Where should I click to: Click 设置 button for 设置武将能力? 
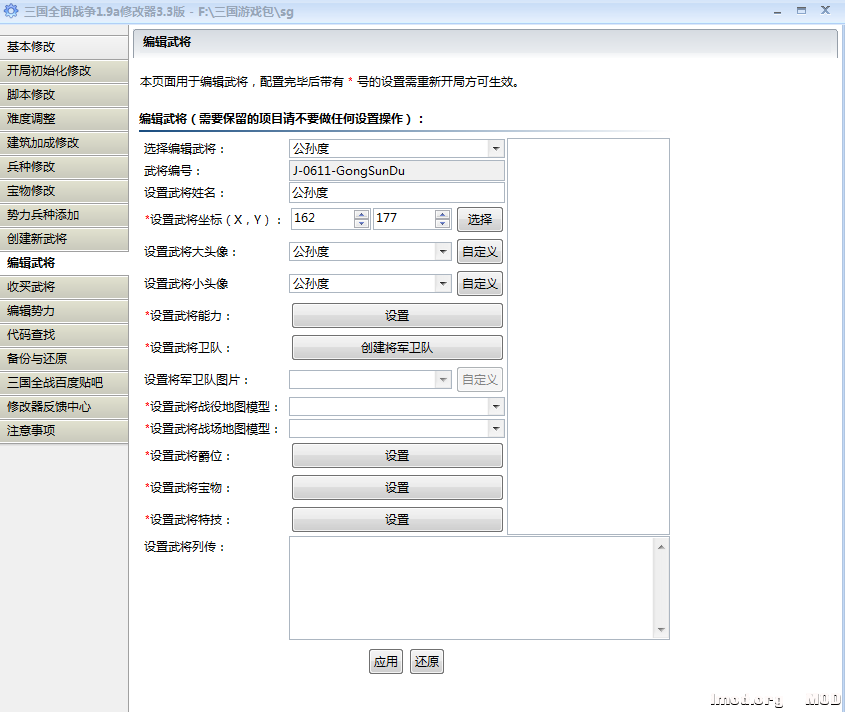[397, 316]
